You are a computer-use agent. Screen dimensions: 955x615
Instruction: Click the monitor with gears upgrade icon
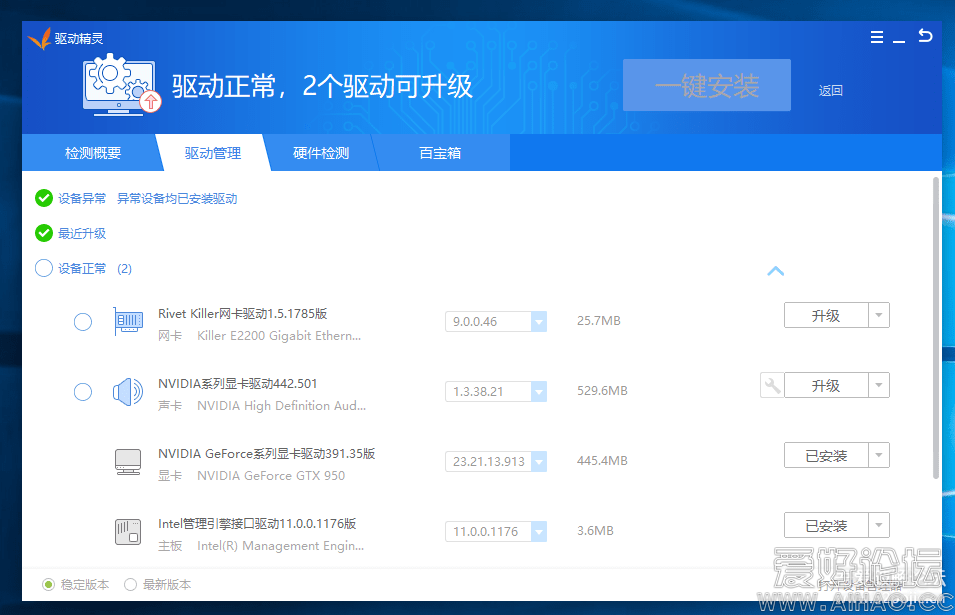click(x=121, y=85)
